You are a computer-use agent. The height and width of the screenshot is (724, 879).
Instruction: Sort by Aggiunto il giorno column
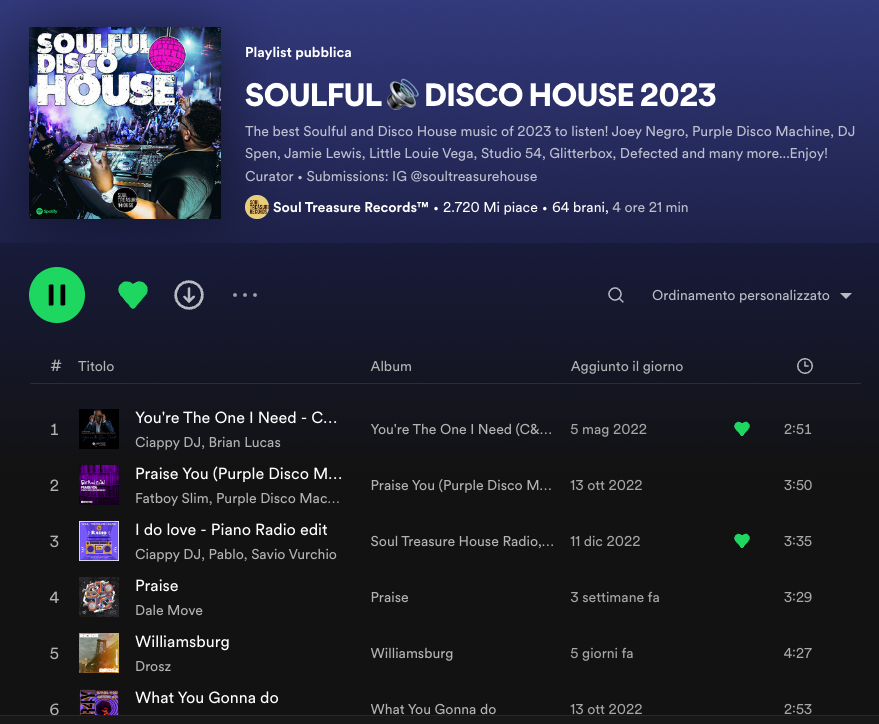point(627,366)
